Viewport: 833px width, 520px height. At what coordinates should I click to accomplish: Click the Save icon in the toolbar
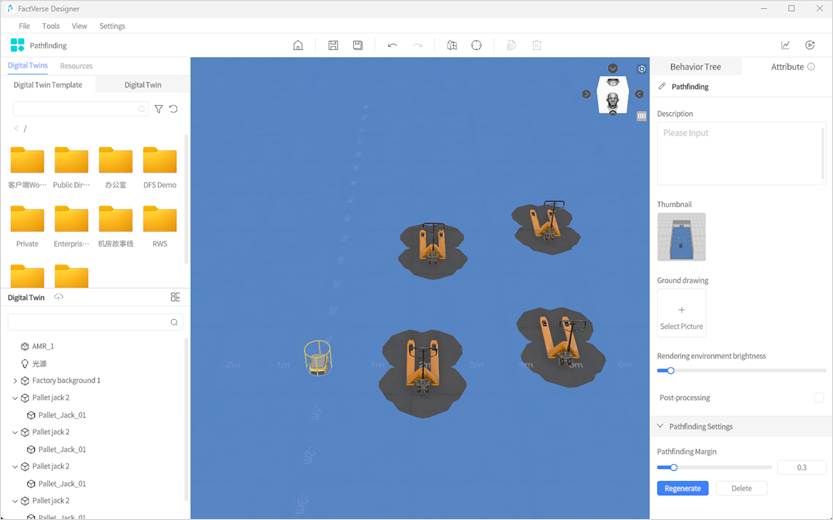(x=333, y=45)
